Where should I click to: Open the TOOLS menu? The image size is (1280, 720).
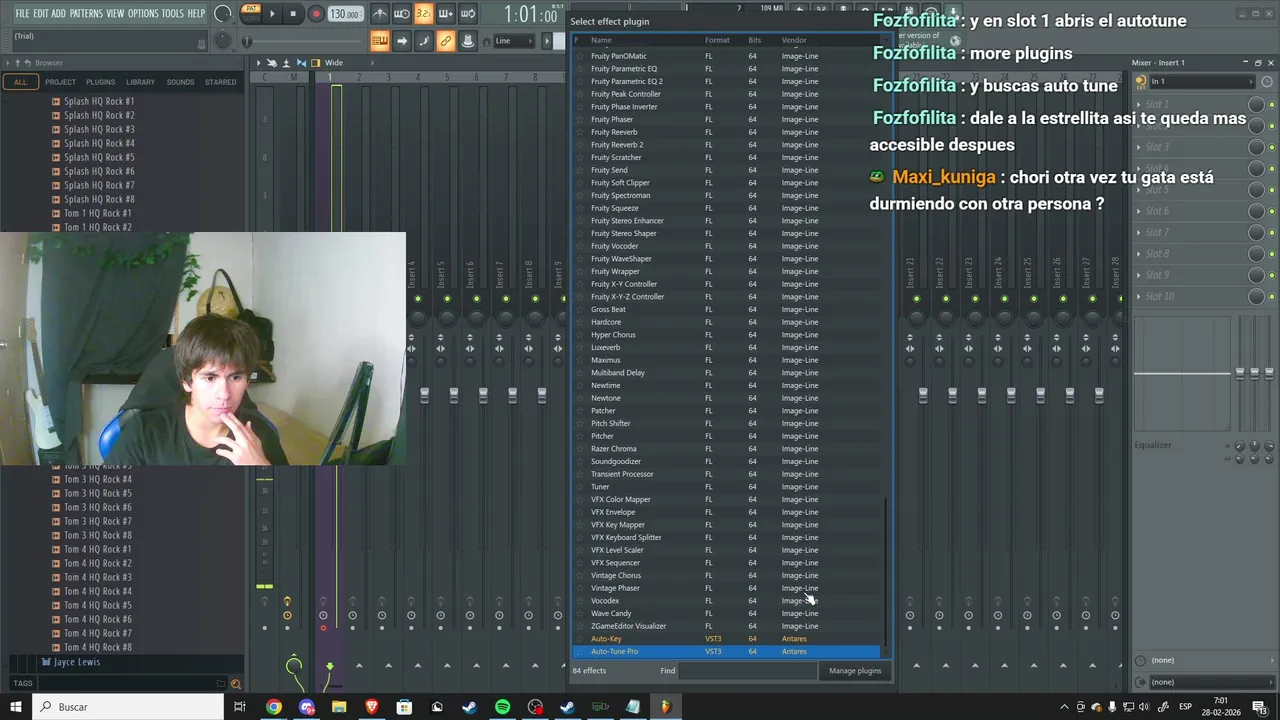[x=173, y=14]
